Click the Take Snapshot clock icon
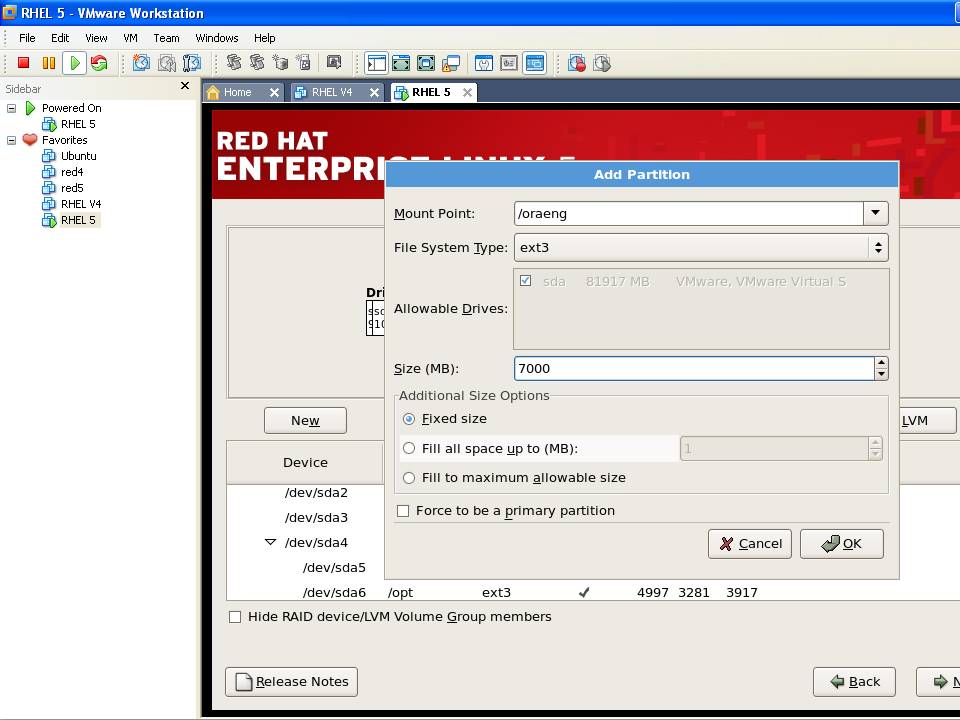This screenshot has height=720, width=960. 141,63
